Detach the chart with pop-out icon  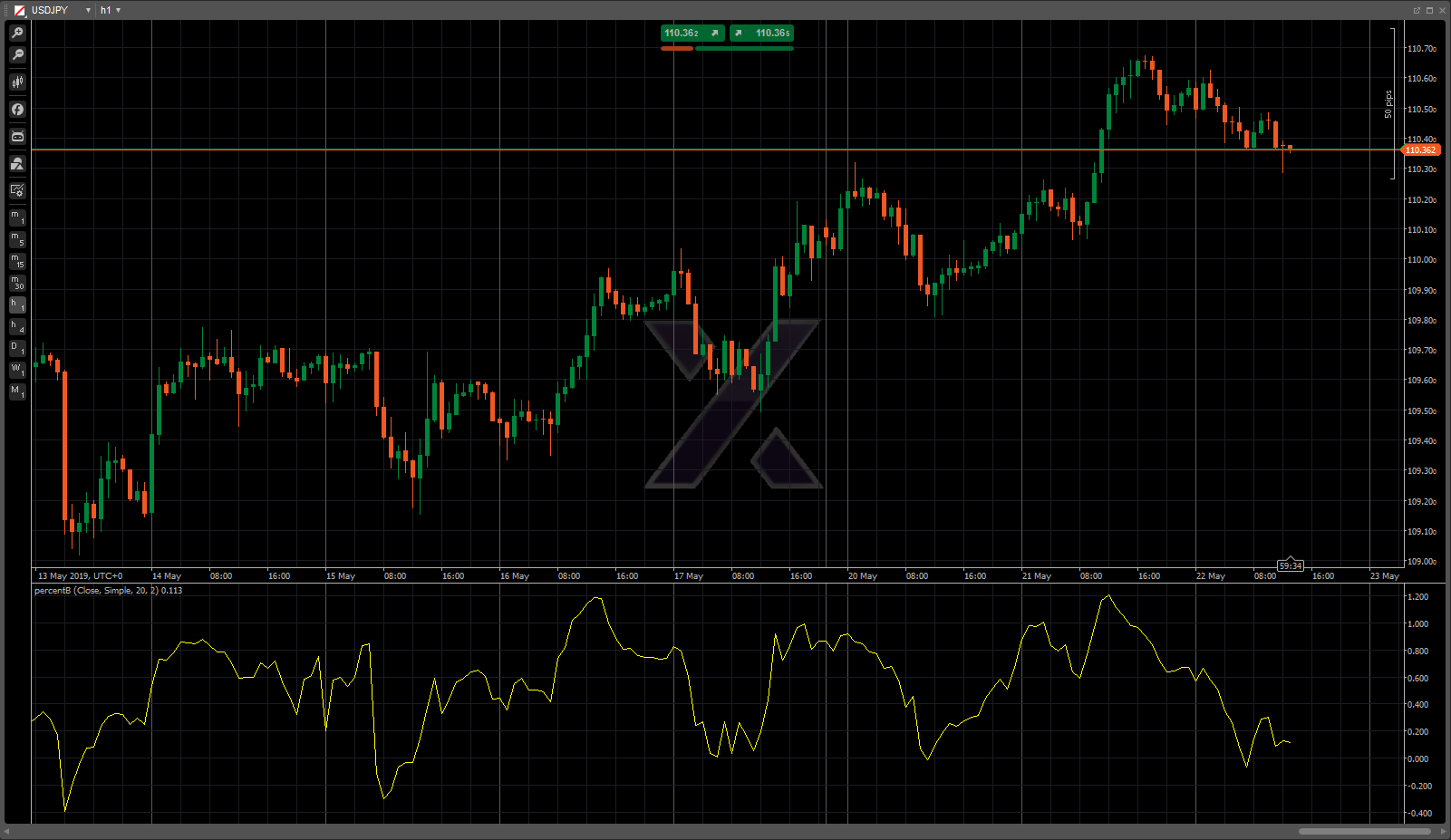click(1417, 10)
